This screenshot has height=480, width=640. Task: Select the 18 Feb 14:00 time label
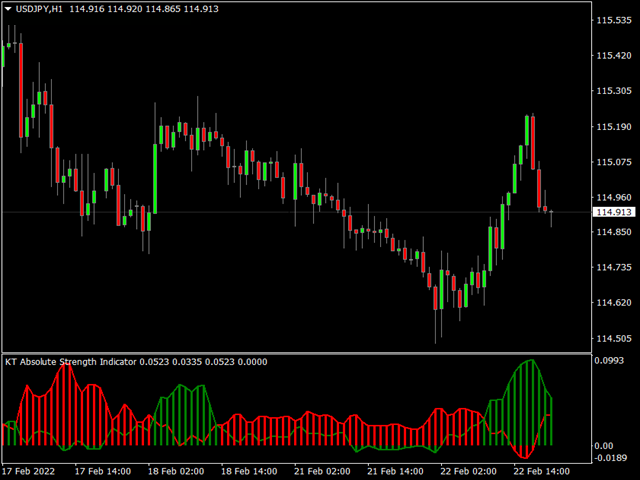pyautogui.click(x=249, y=471)
